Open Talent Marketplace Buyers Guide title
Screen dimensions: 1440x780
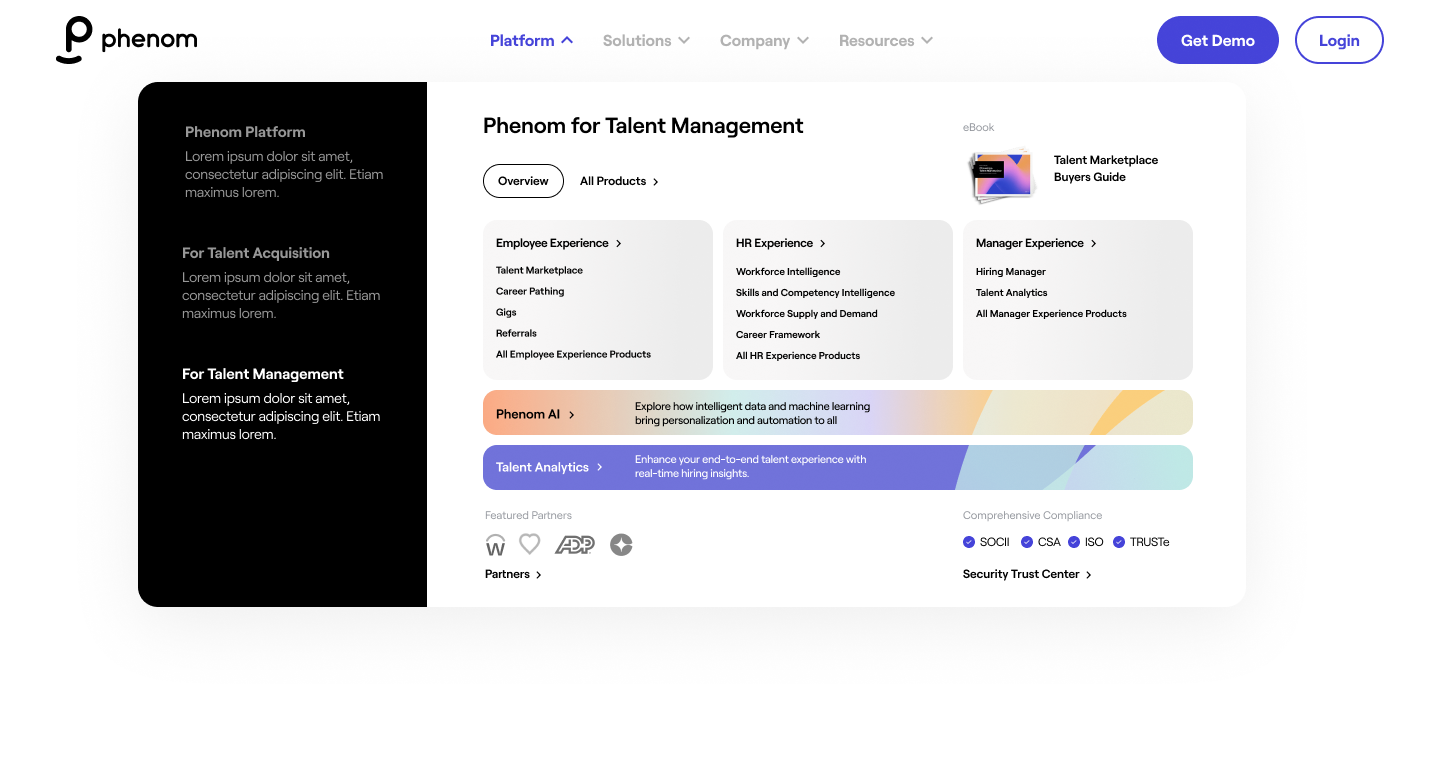1105,168
